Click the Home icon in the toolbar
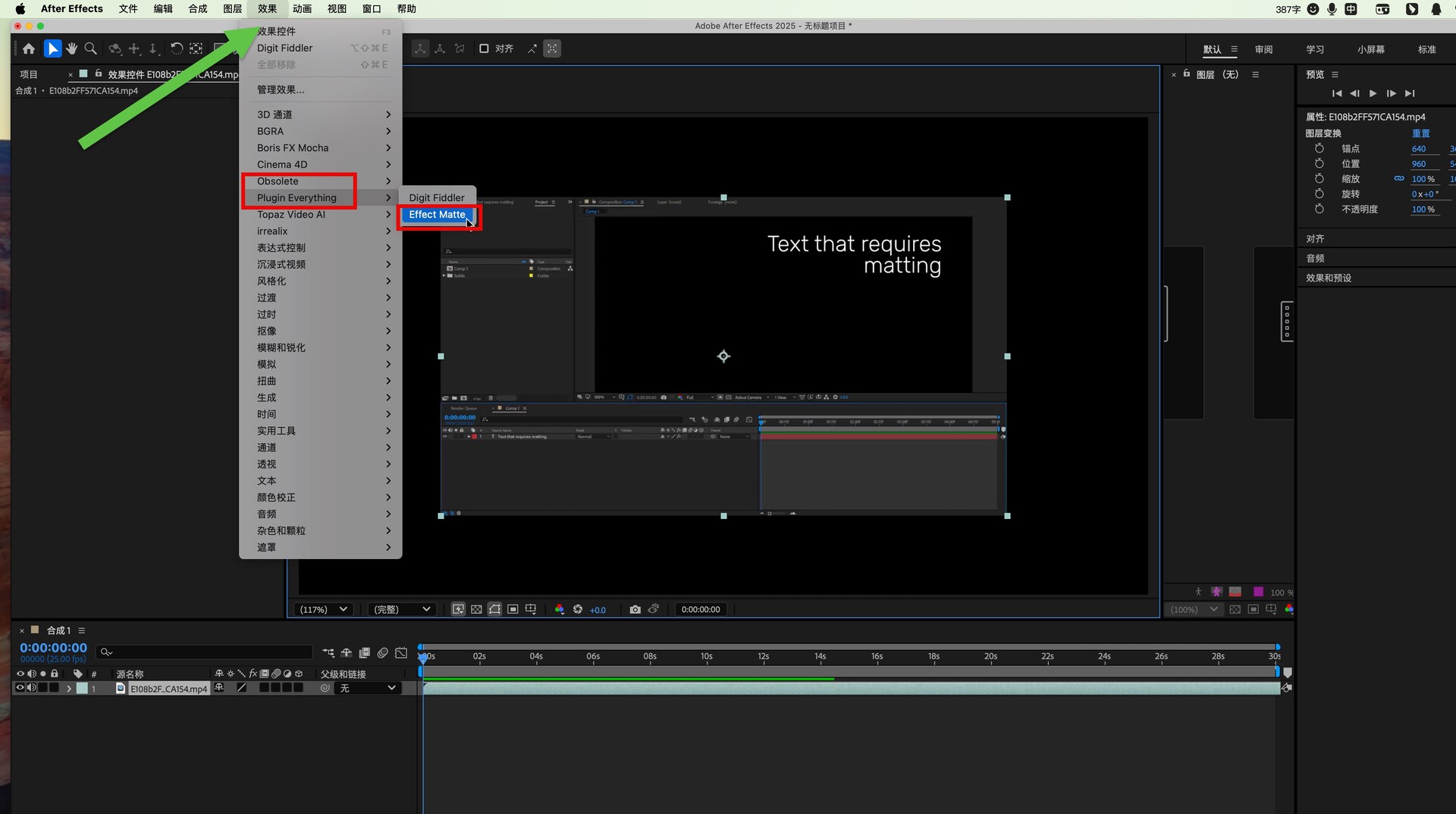 pos(29,49)
